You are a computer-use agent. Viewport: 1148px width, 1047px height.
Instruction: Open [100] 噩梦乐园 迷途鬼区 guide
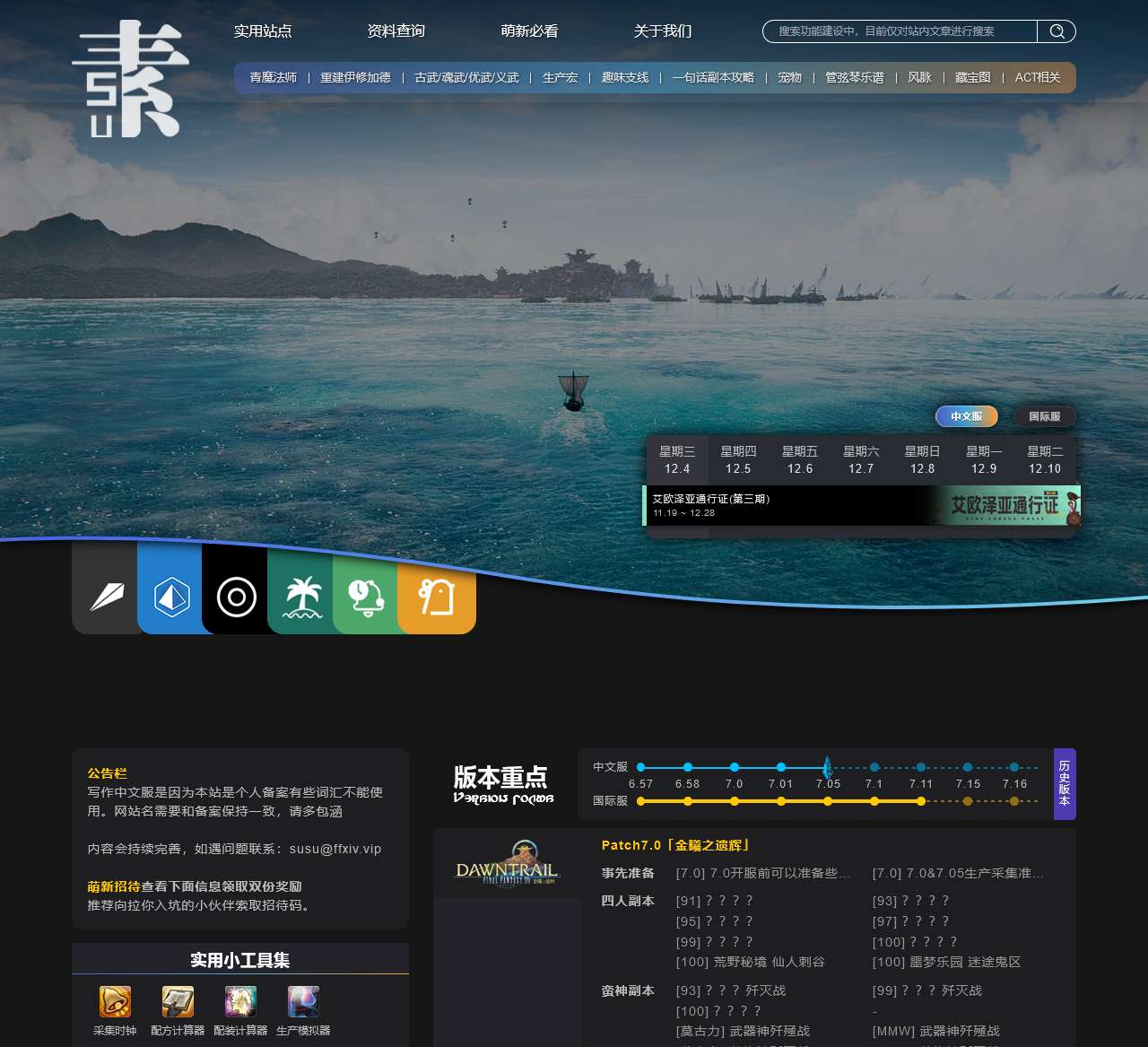946,962
